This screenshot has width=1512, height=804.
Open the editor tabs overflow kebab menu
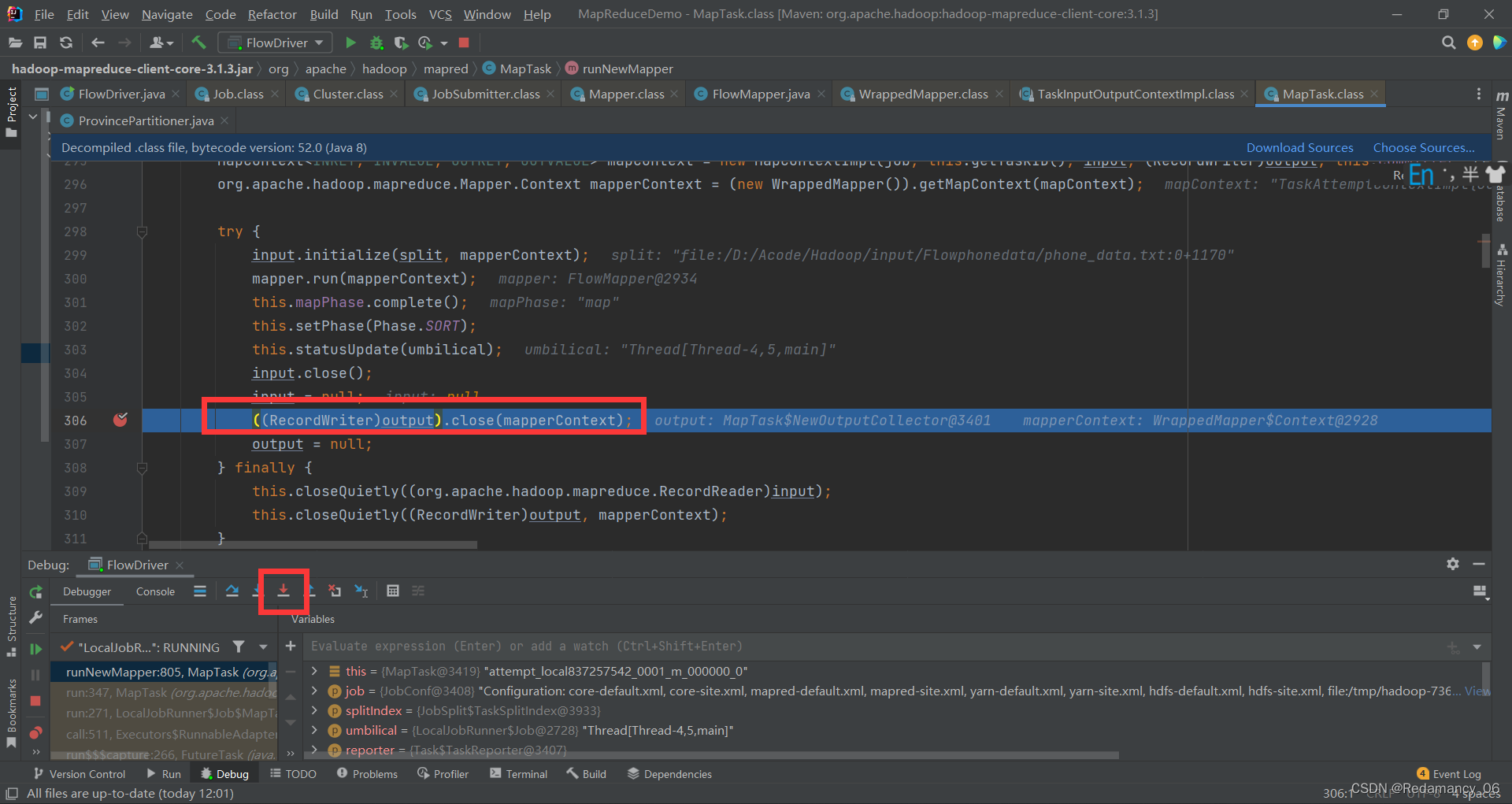tap(1478, 94)
